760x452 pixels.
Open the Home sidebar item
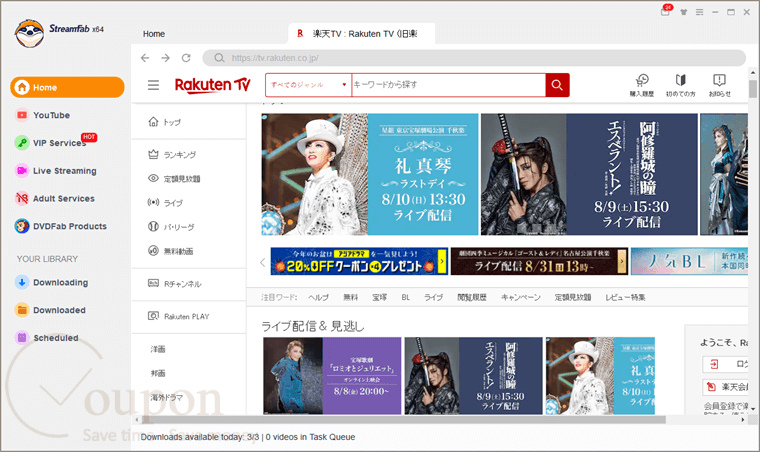[x=67, y=87]
